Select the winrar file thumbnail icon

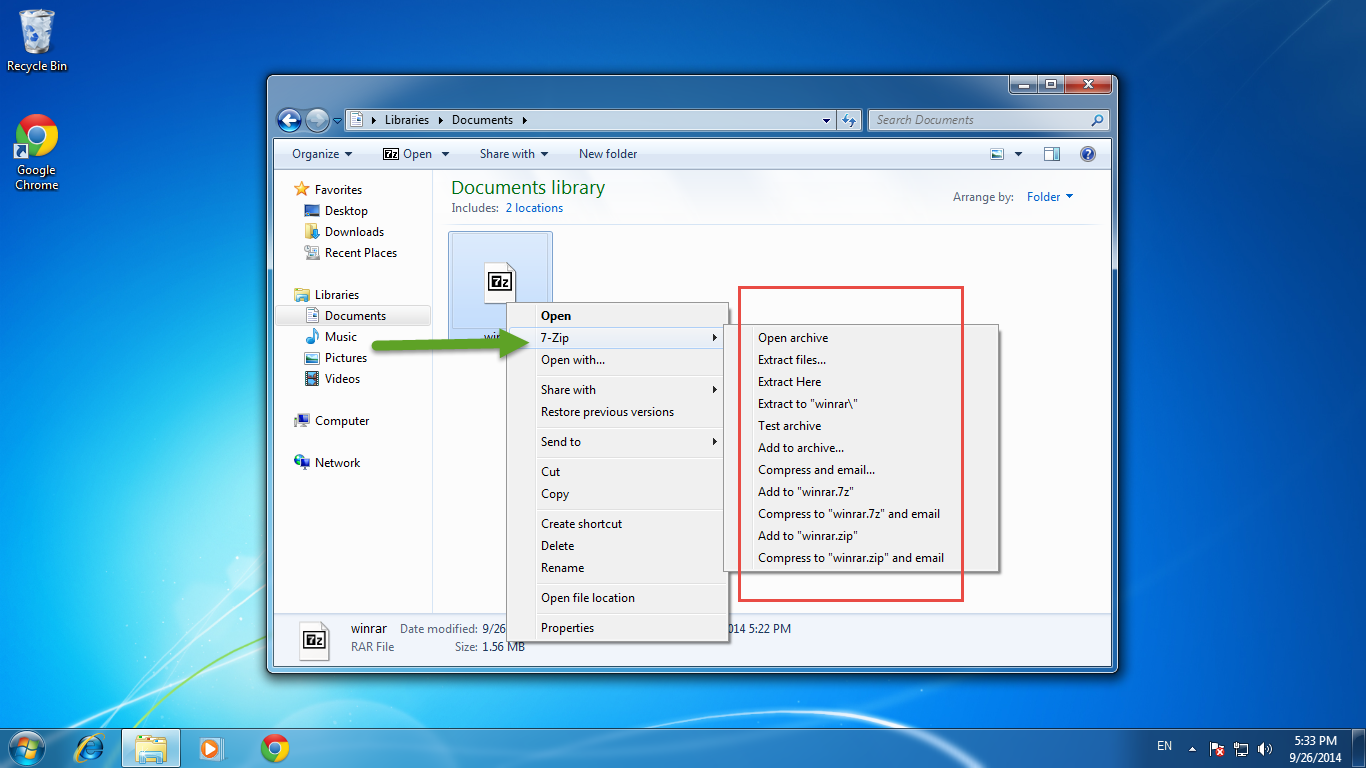(500, 282)
